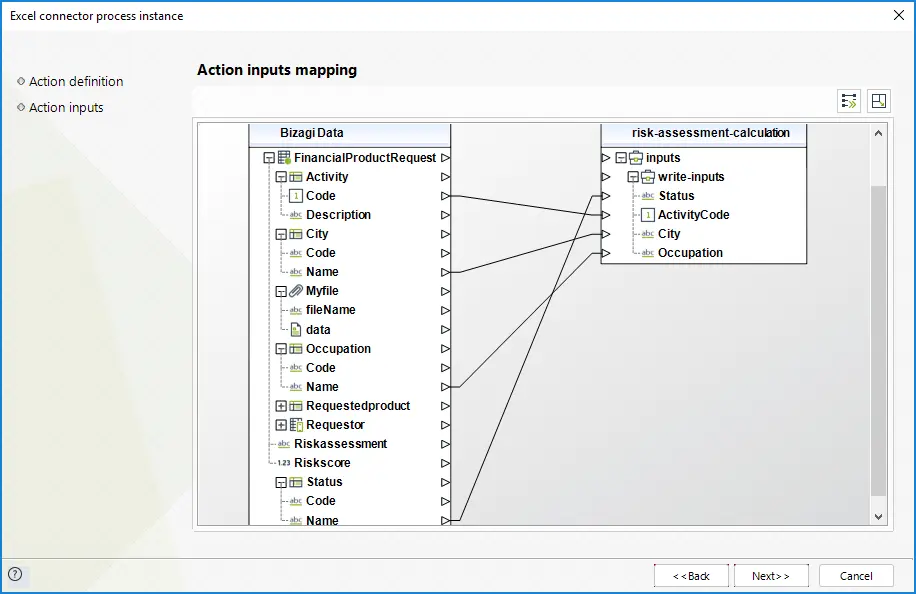Click the auto-map toolbar icon
The width and height of the screenshot is (916, 594).
pos(849,101)
